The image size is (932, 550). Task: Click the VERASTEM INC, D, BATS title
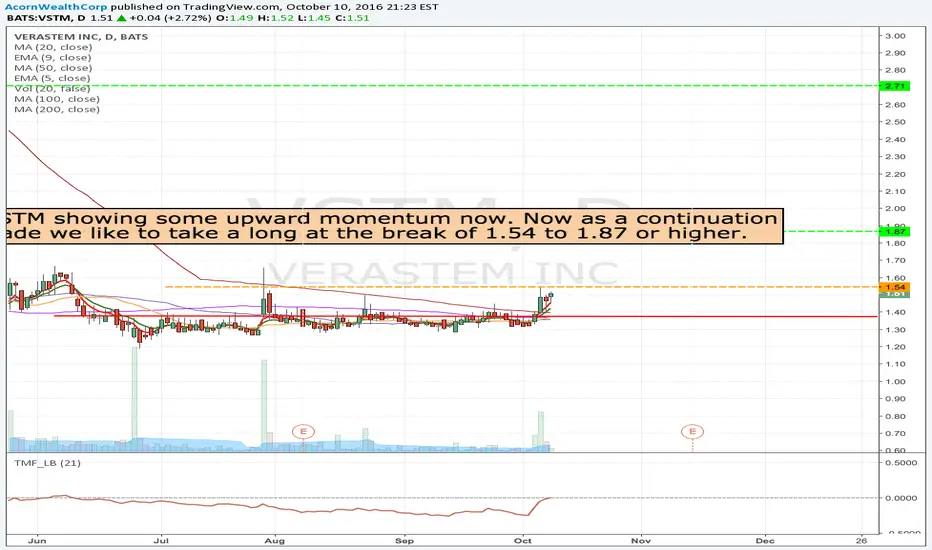[81, 36]
